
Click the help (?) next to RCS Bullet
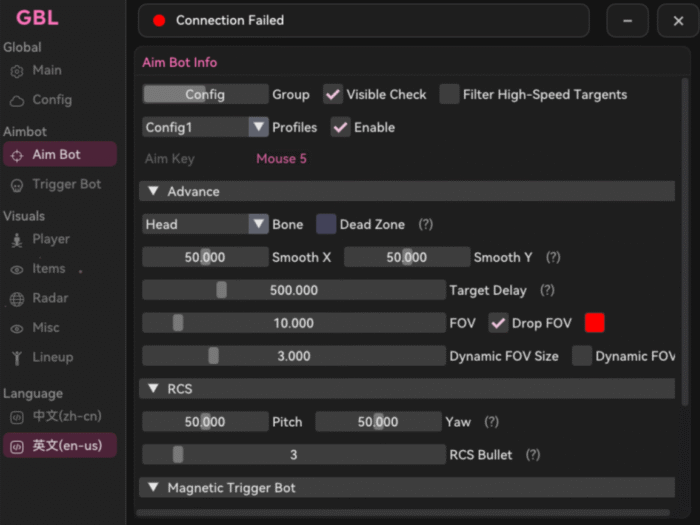533,454
